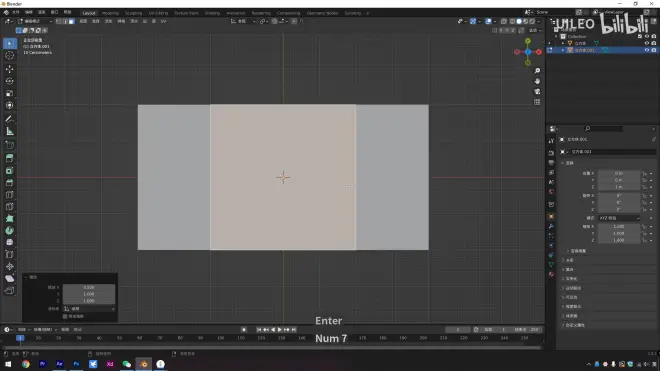Select the 3D Cursor tool

[10, 56]
